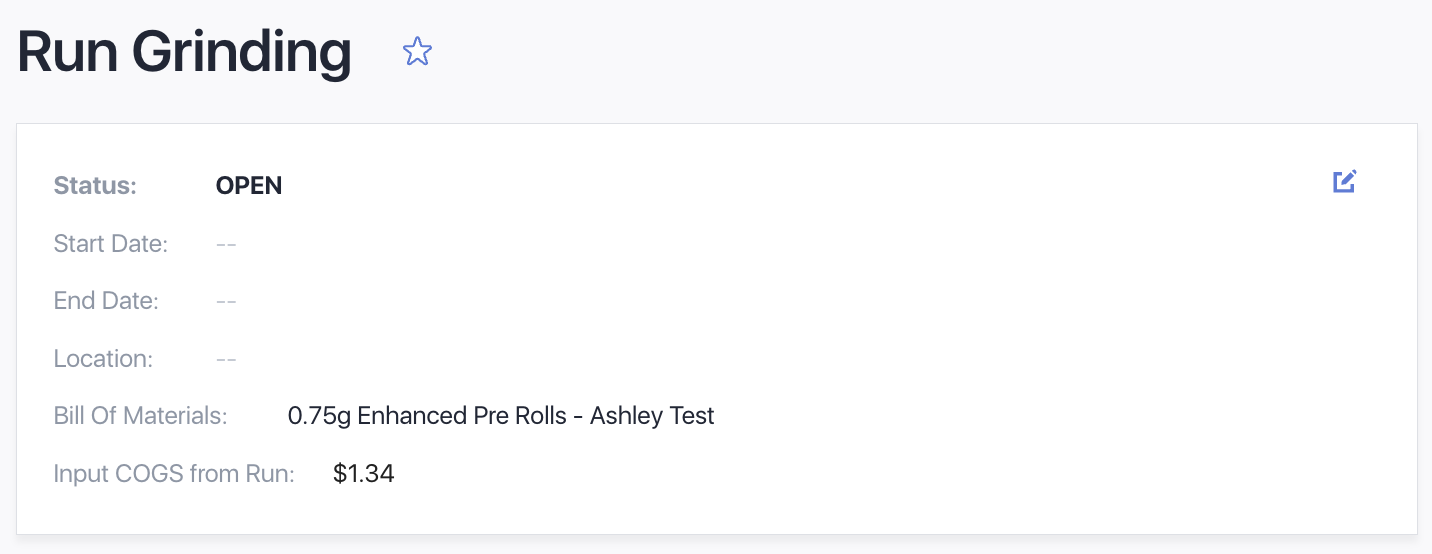Click the Location label
The width and height of the screenshot is (1432, 554).
[x=103, y=358]
